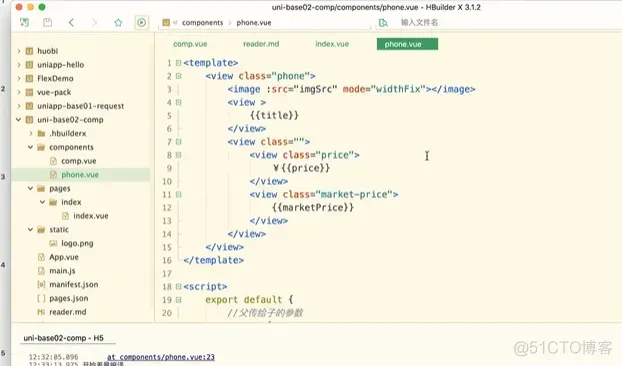Click the vue-pack project icon
This screenshot has height=366, width=622.
(x=29, y=92)
